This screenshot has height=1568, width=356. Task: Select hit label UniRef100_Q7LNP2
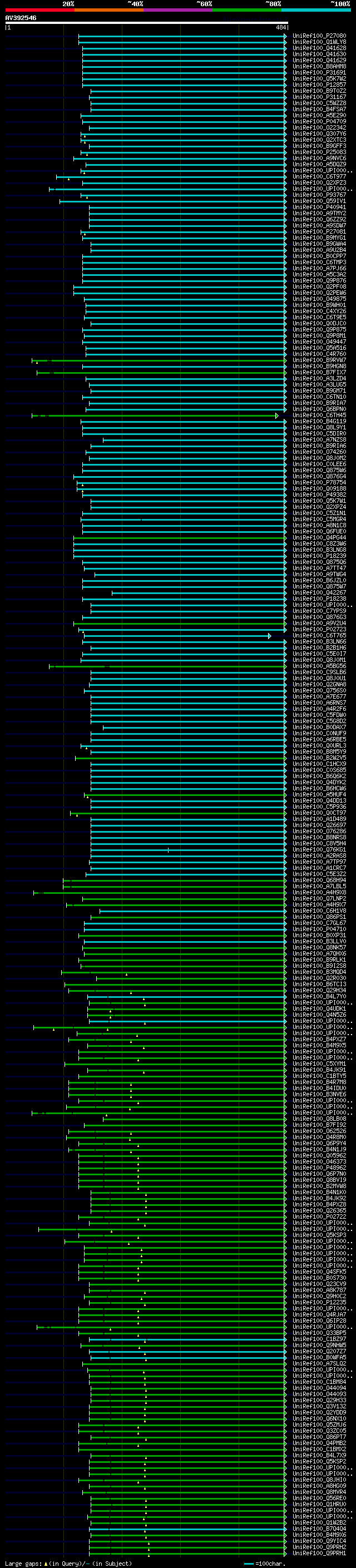[x=319, y=898]
